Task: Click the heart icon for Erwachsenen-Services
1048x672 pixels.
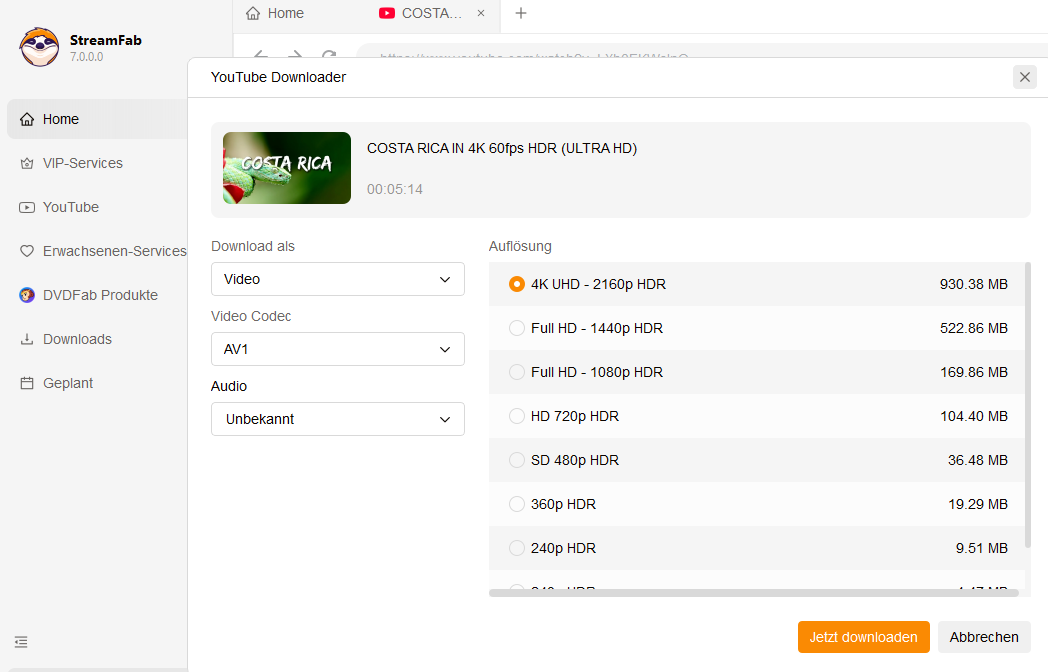Action: pos(27,251)
